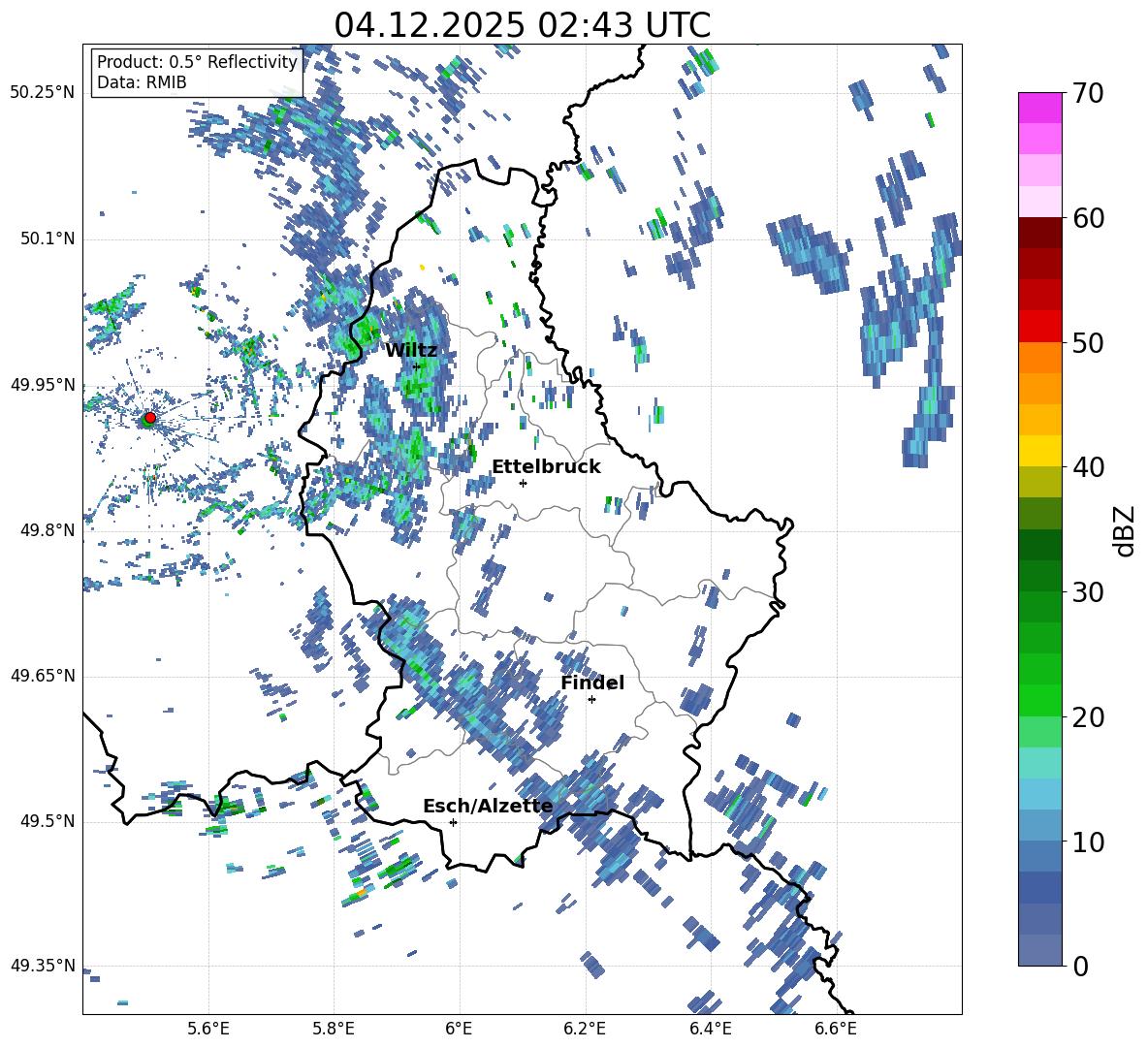Click the Wiltz station cross marker
This screenshot has height=1048, width=1148.
(417, 366)
